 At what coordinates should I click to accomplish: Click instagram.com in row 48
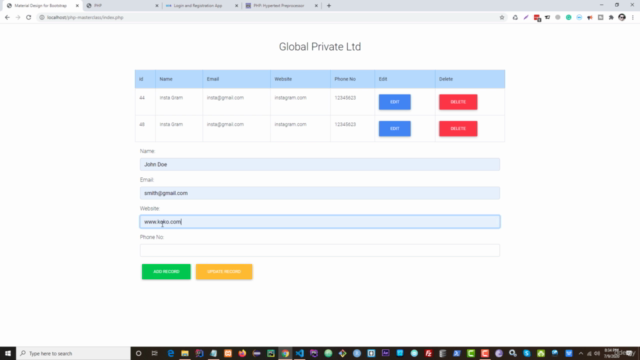[x=290, y=124]
